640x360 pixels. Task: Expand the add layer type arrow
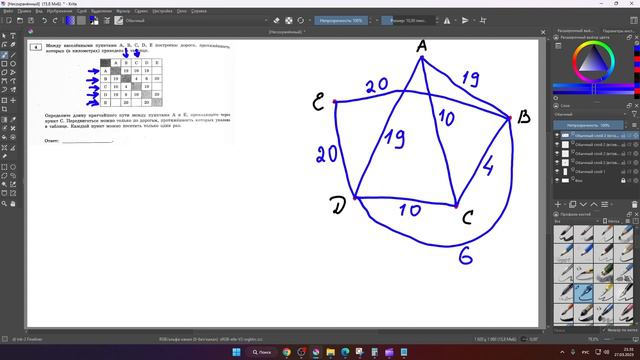pos(565,204)
